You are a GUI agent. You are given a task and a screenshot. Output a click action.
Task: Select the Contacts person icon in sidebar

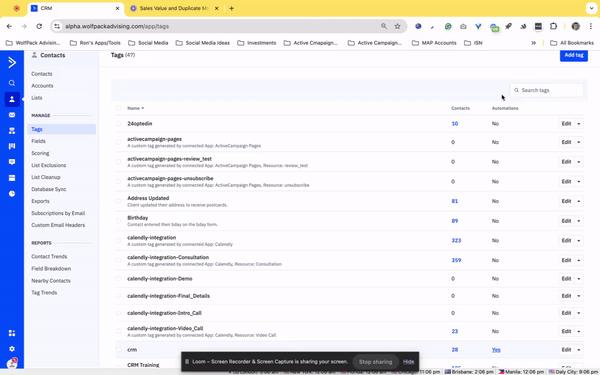click(x=12, y=99)
